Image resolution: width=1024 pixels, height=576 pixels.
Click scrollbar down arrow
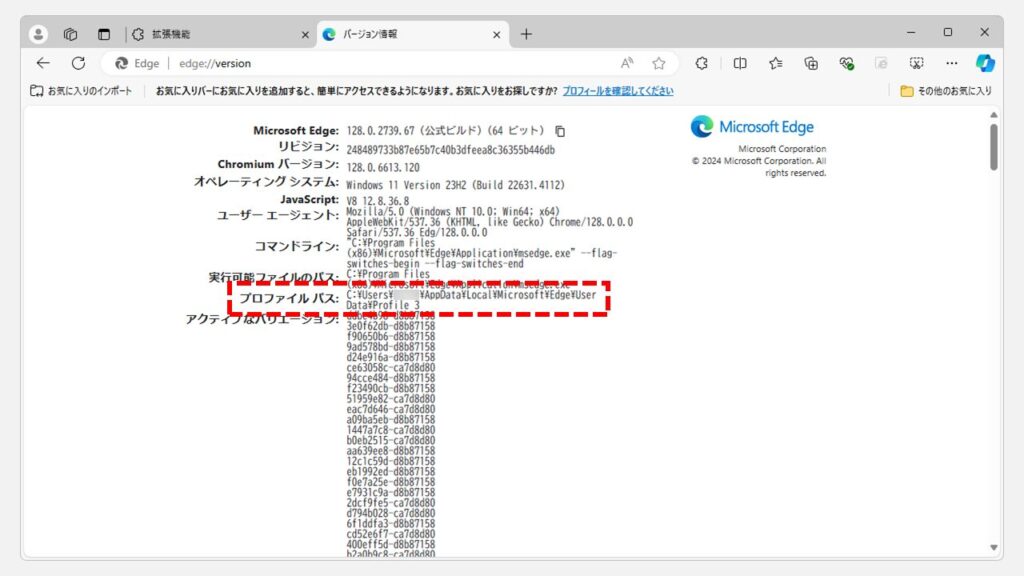click(x=993, y=547)
